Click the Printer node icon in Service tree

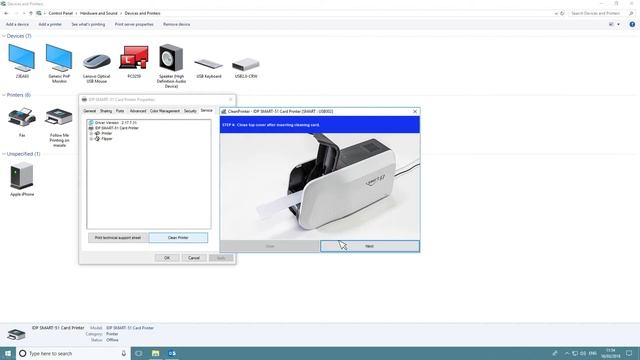click(x=97, y=133)
